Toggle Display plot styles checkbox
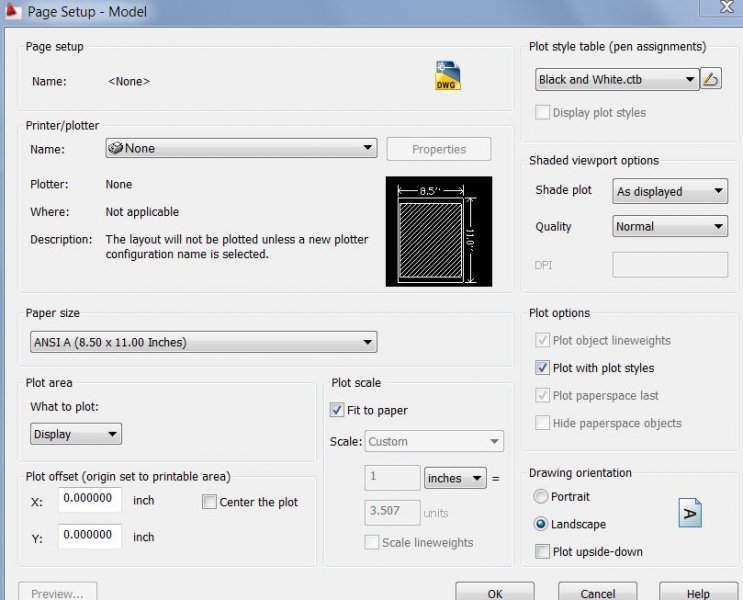The width and height of the screenshot is (743, 600). [x=542, y=112]
